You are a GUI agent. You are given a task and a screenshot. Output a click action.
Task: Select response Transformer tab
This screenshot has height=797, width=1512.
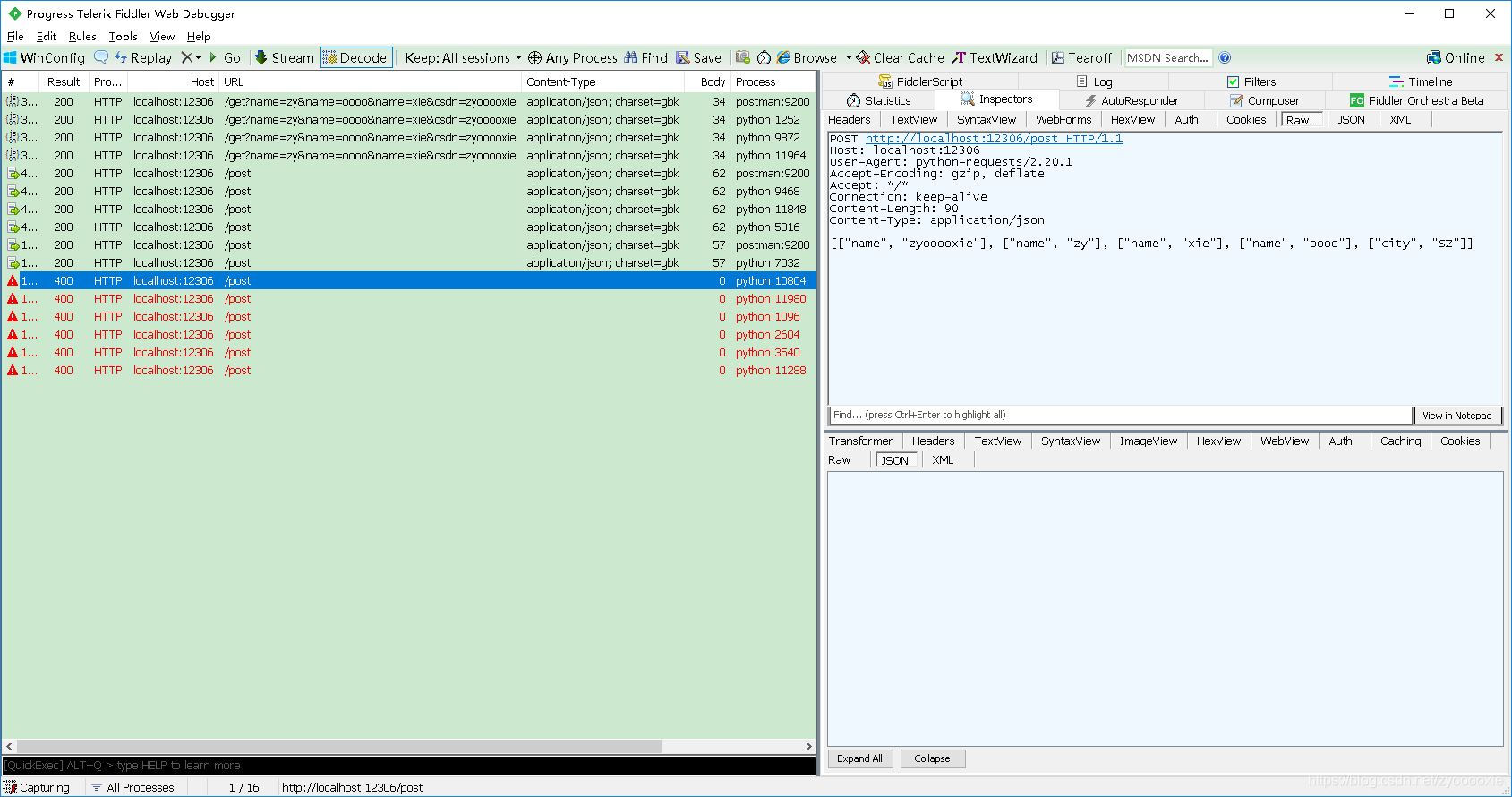(x=859, y=441)
